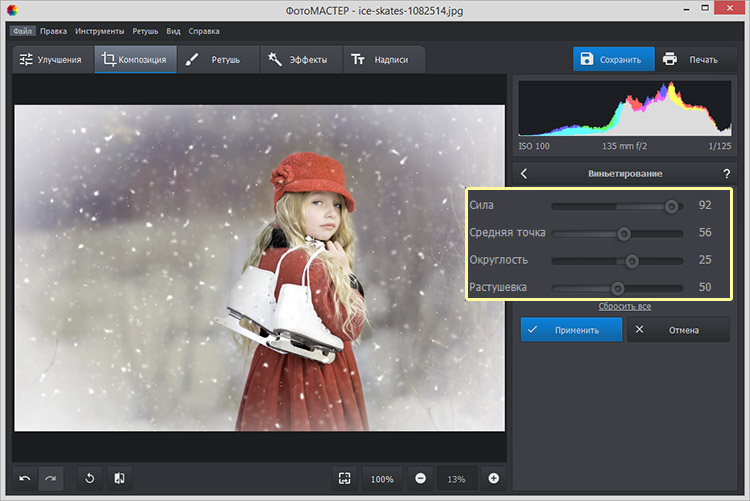The width and height of the screenshot is (750, 501).
Task: Click the Применить button
Action: pos(572,330)
